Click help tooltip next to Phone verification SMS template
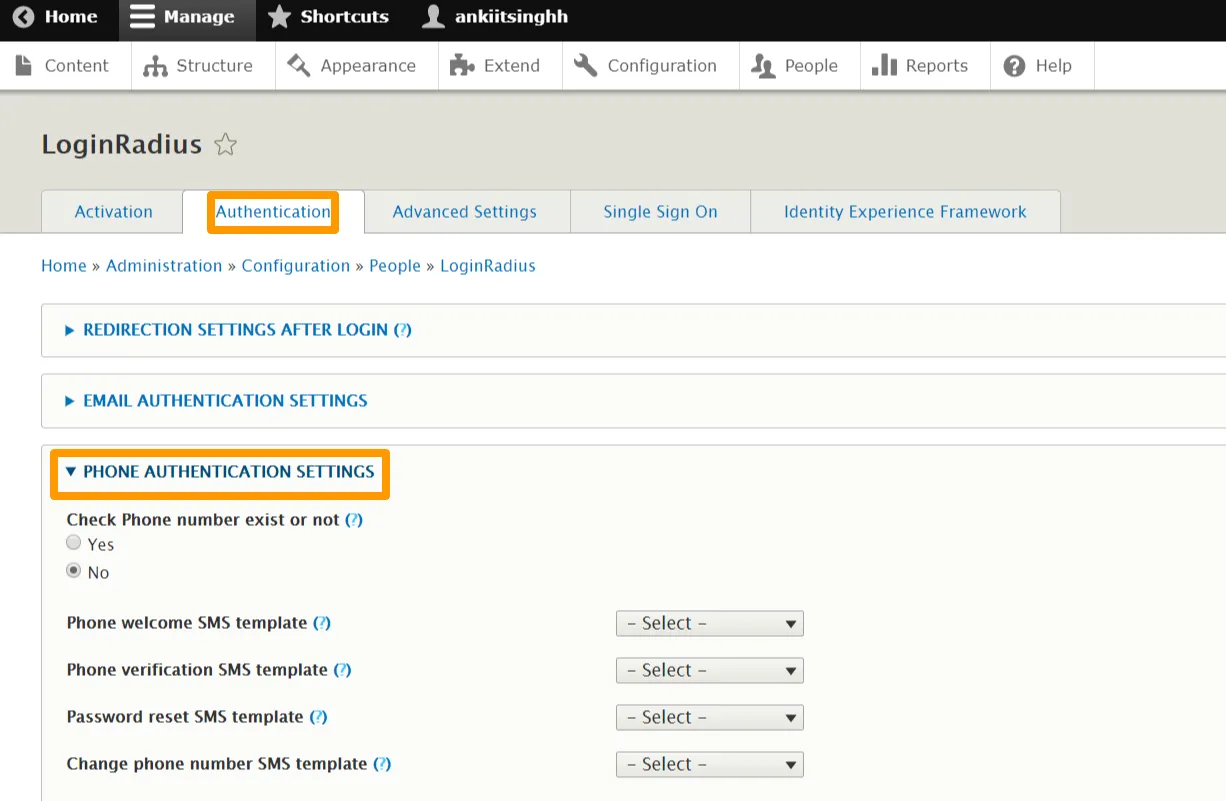1226x801 pixels. click(342, 670)
